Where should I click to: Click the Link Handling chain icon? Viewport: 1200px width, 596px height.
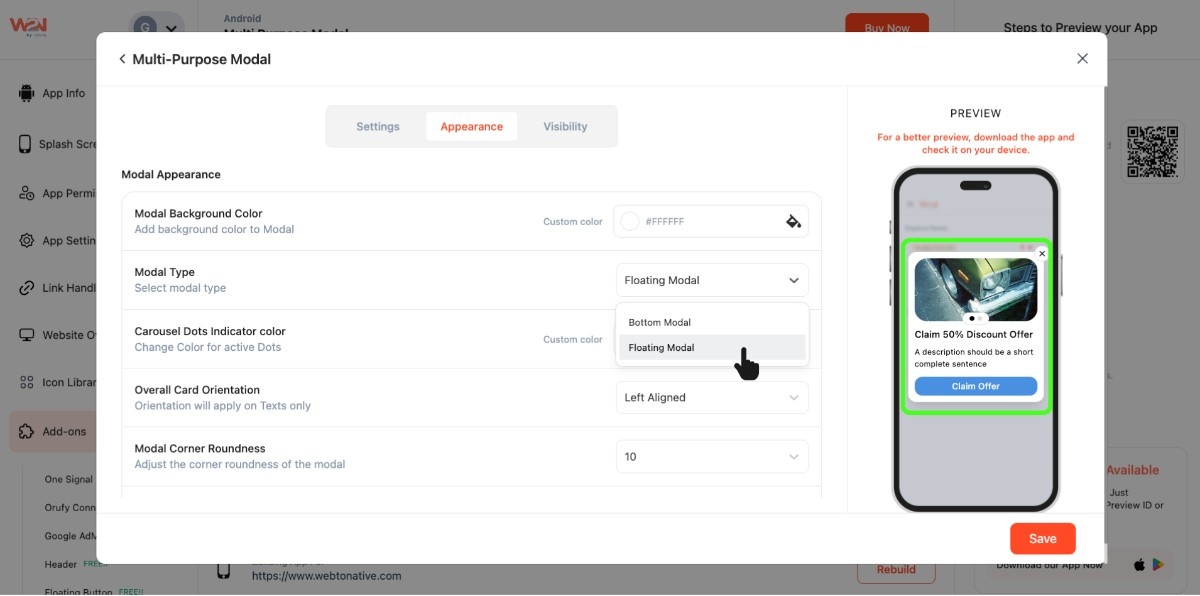click(x=26, y=288)
